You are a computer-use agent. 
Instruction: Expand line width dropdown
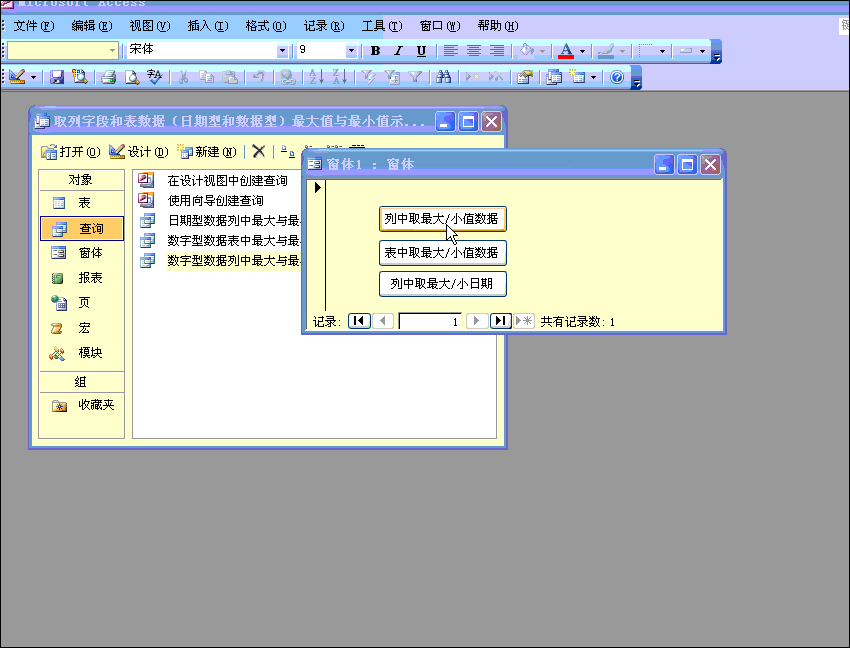(x=662, y=52)
